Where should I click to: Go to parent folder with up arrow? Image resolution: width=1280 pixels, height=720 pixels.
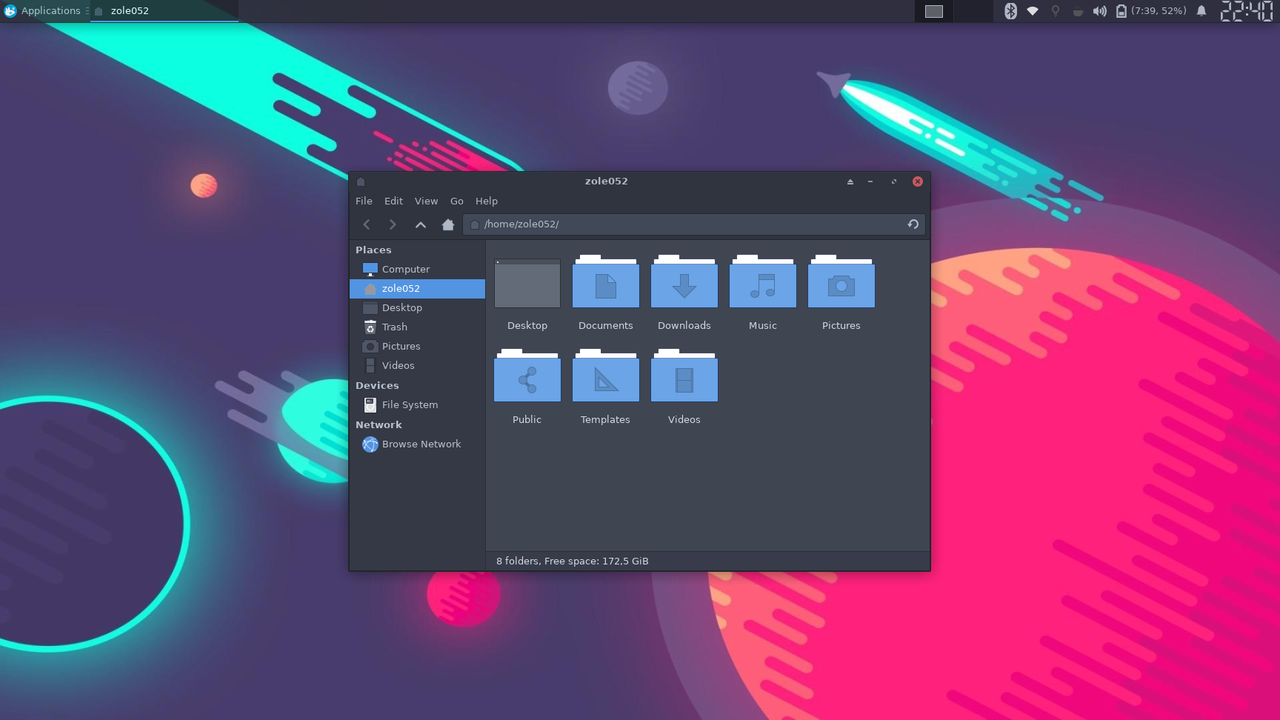[x=421, y=225]
